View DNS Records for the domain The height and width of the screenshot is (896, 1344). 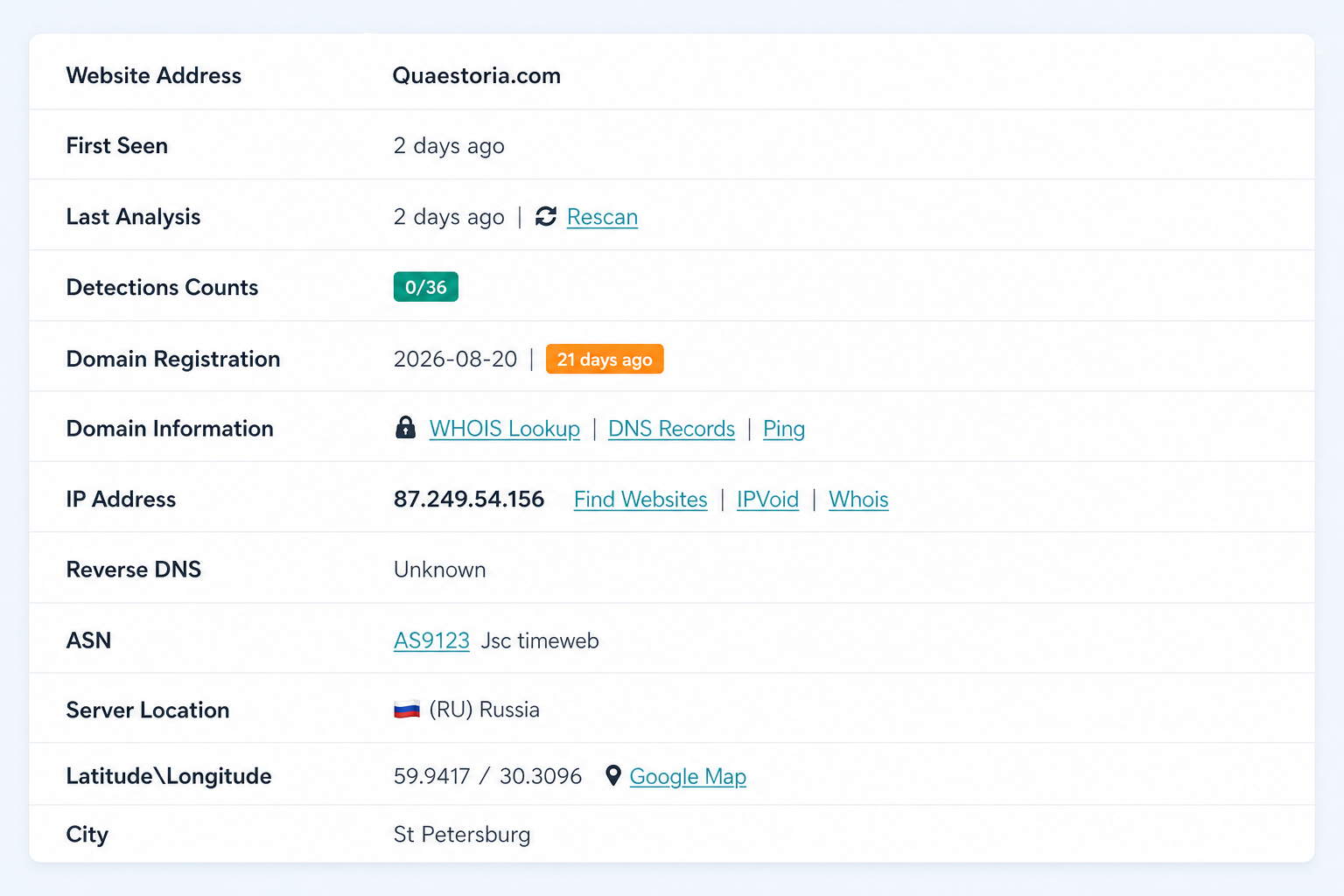pos(671,428)
